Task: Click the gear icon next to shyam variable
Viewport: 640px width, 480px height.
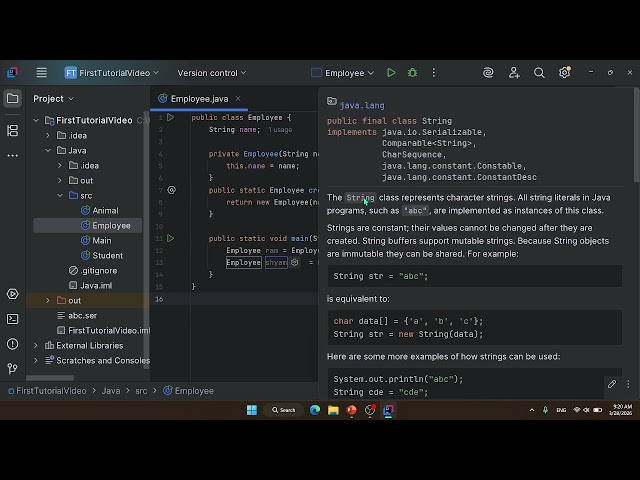Action: tap(294, 262)
